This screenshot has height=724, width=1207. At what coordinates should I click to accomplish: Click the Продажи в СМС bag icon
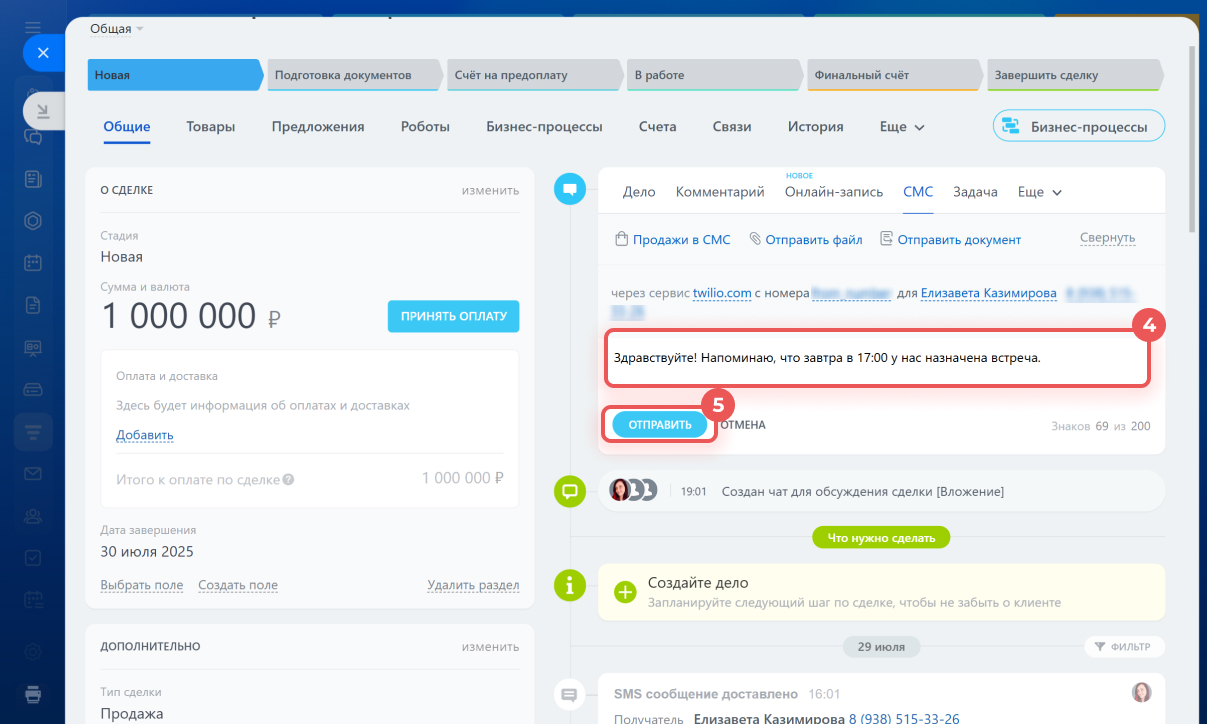[621, 240]
